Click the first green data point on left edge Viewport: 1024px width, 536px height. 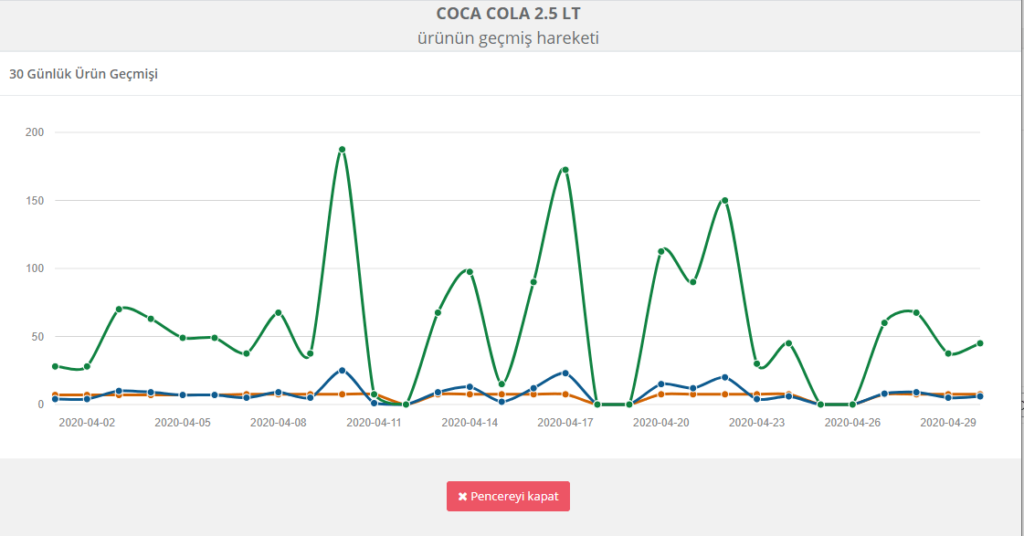(55, 366)
